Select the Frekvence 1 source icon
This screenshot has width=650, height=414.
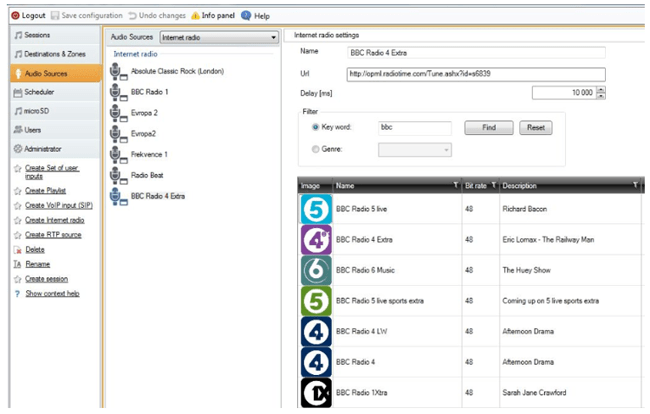pos(118,155)
